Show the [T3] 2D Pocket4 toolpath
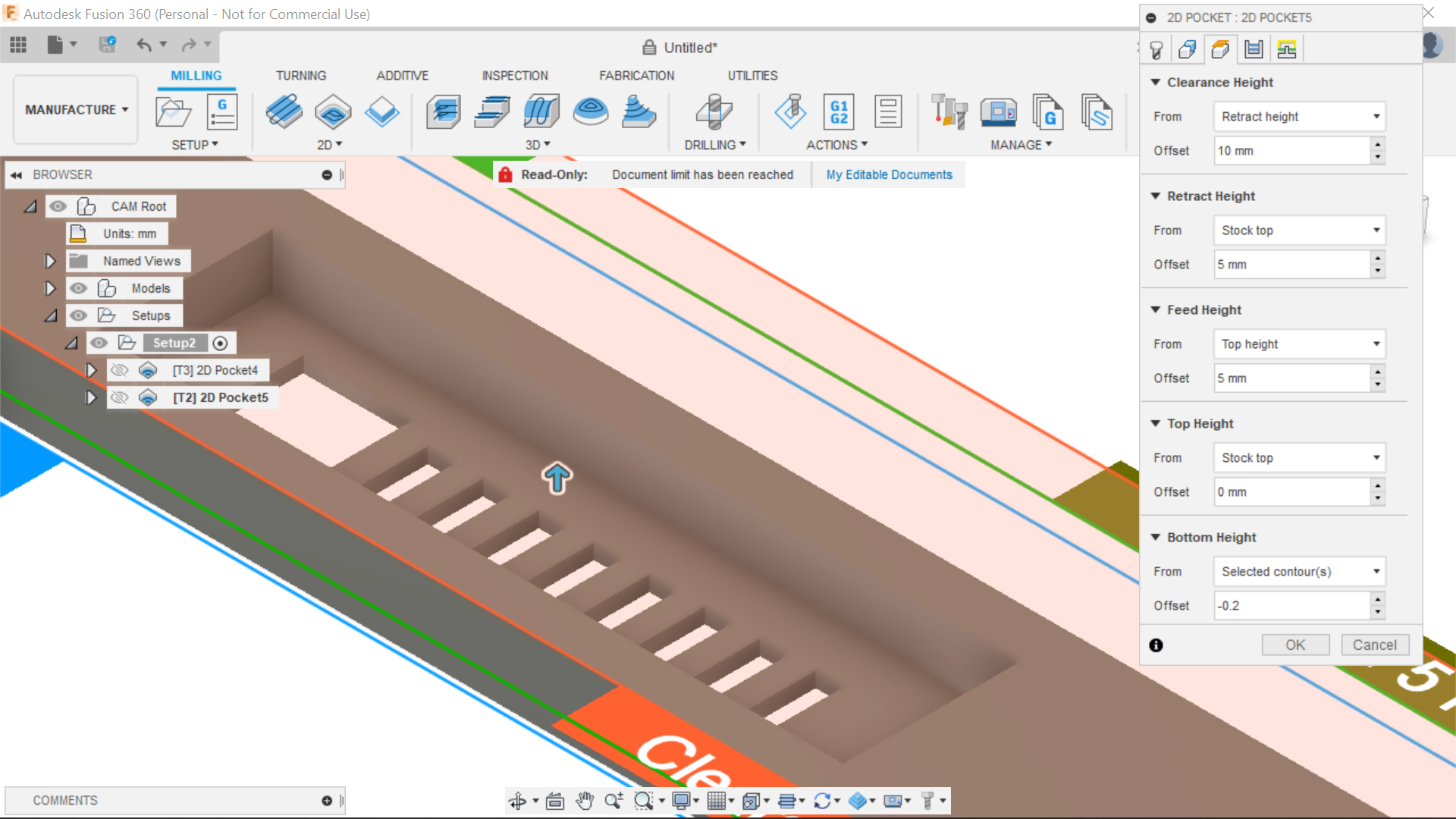Screen dimensions: 1456x819 click(x=119, y=370)
